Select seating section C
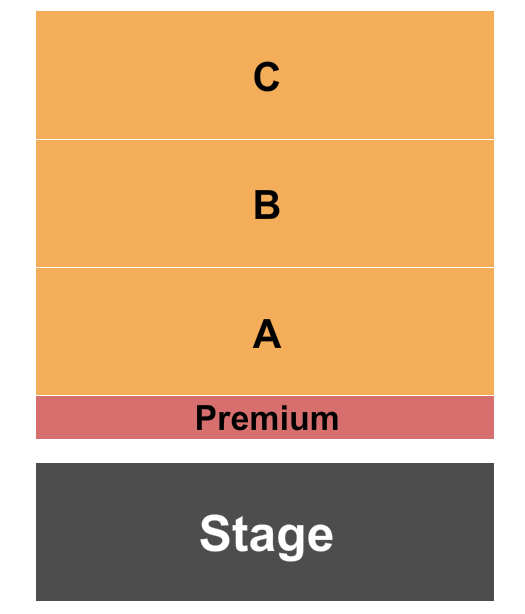The height and width of the screenshot is (614, 525). (x=265, y=75)
